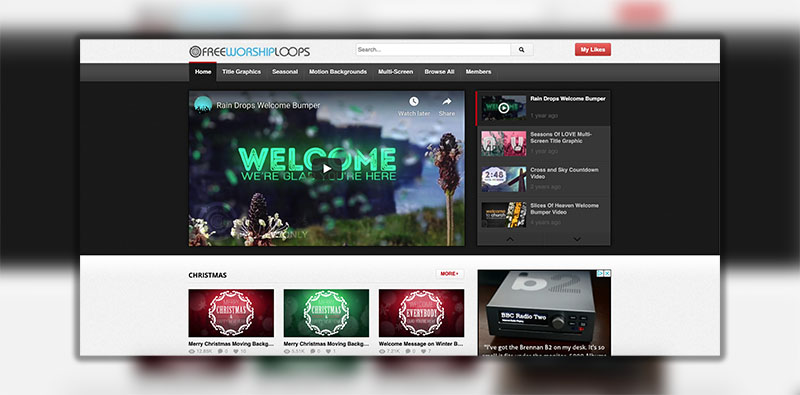Open the Motion Backgrounds menu item

338,72
